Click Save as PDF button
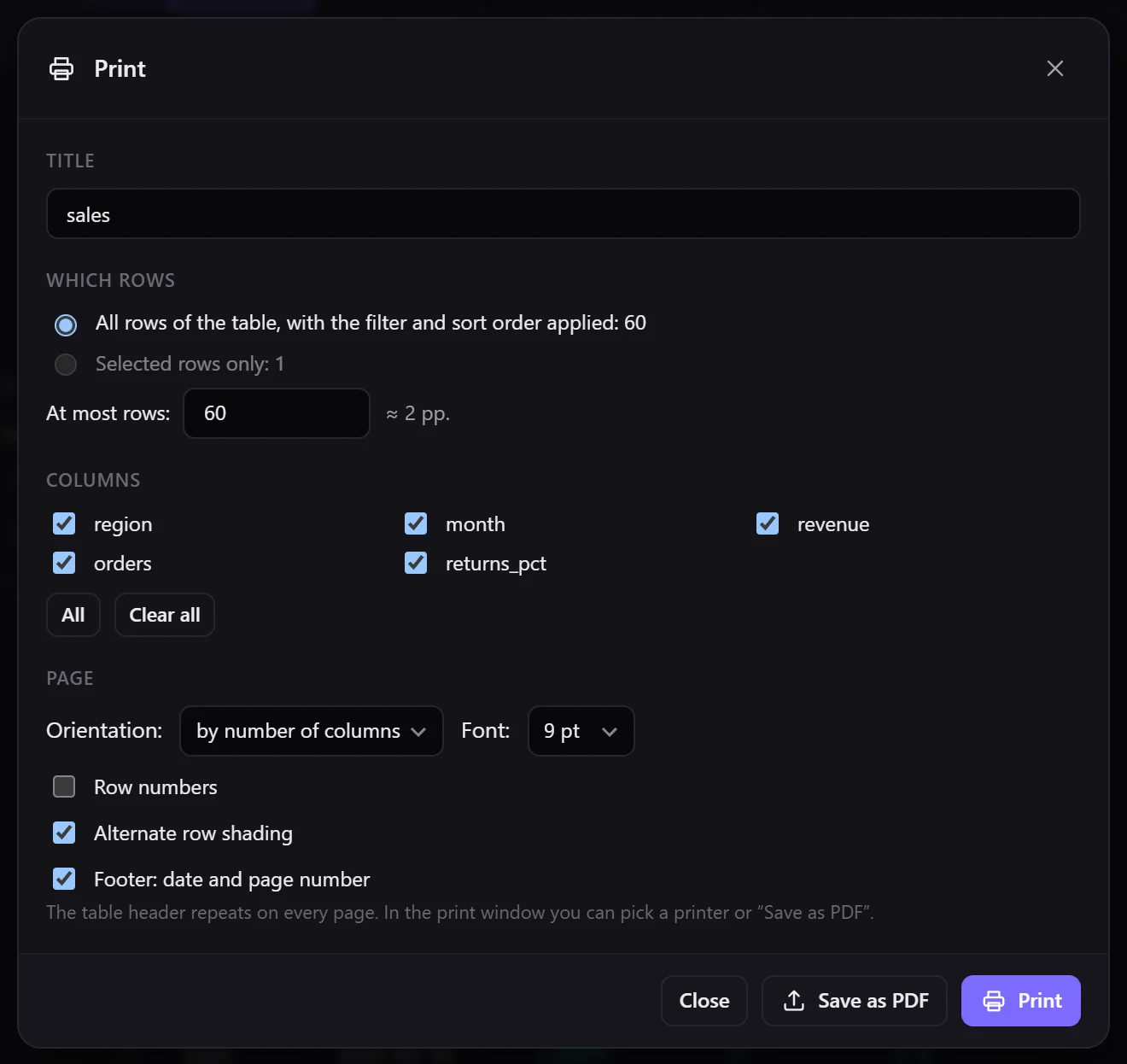Image resolution: width=1127 pixels, height=1064 pixels. tap(855, 1001)
